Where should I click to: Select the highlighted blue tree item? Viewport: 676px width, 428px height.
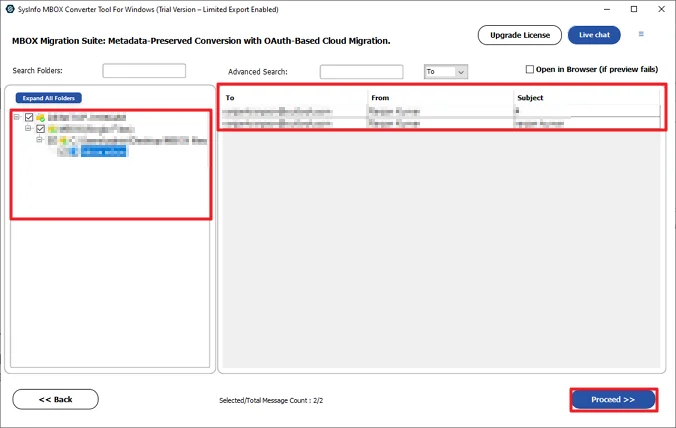(x=103, y=151)
